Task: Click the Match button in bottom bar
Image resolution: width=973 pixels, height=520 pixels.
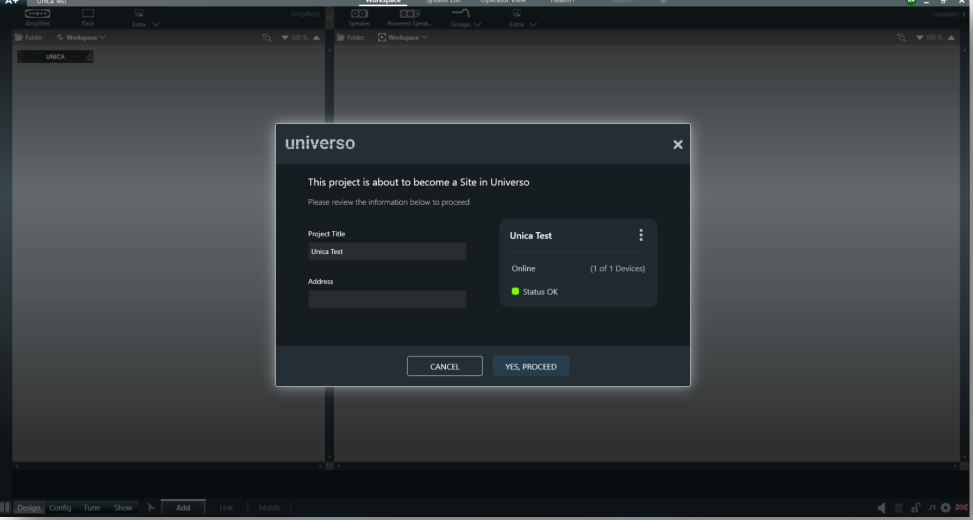Action: [269, 508]
